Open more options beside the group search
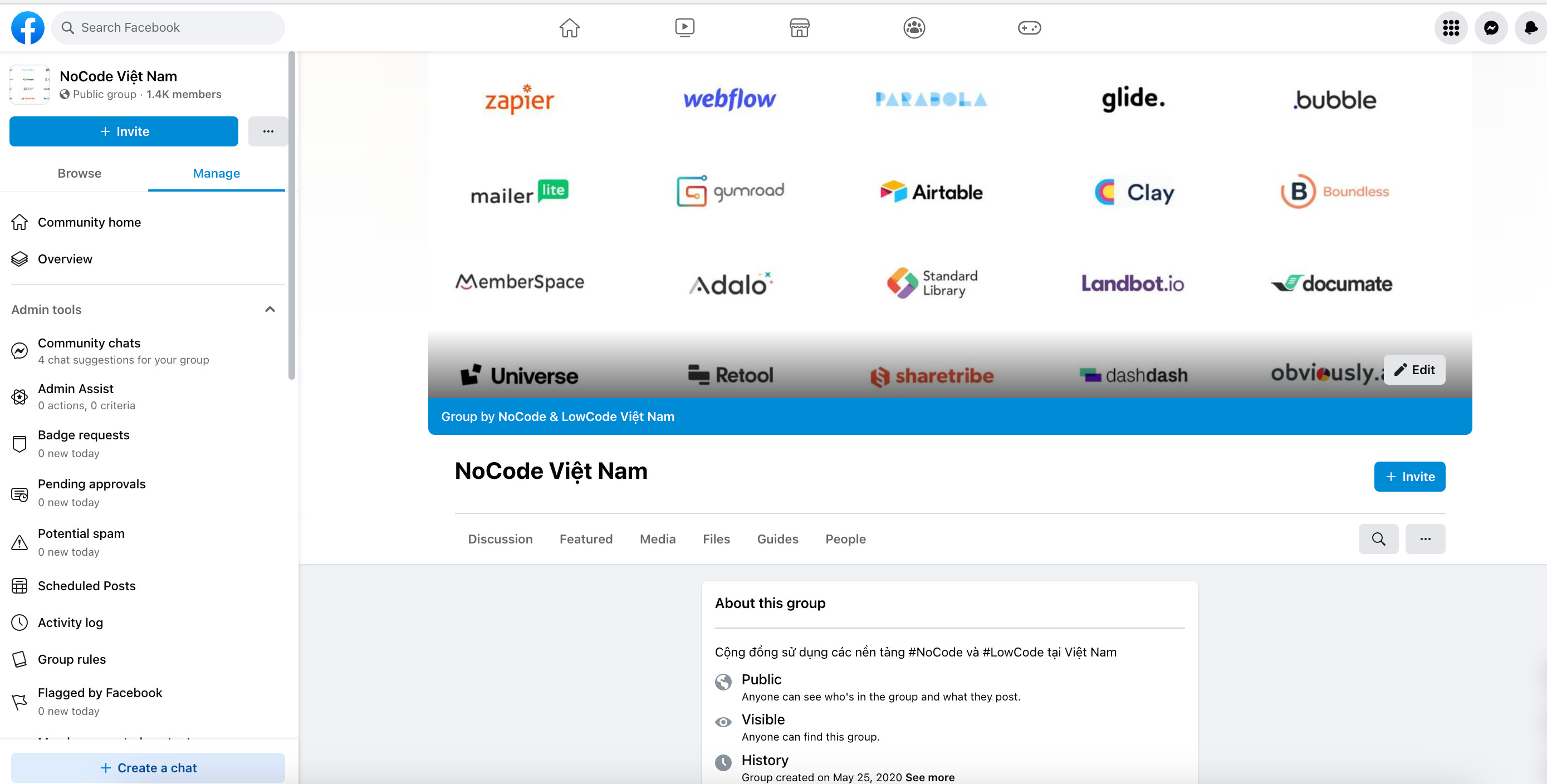This screenshot has width=1547, height=784. pos(1426,538)
